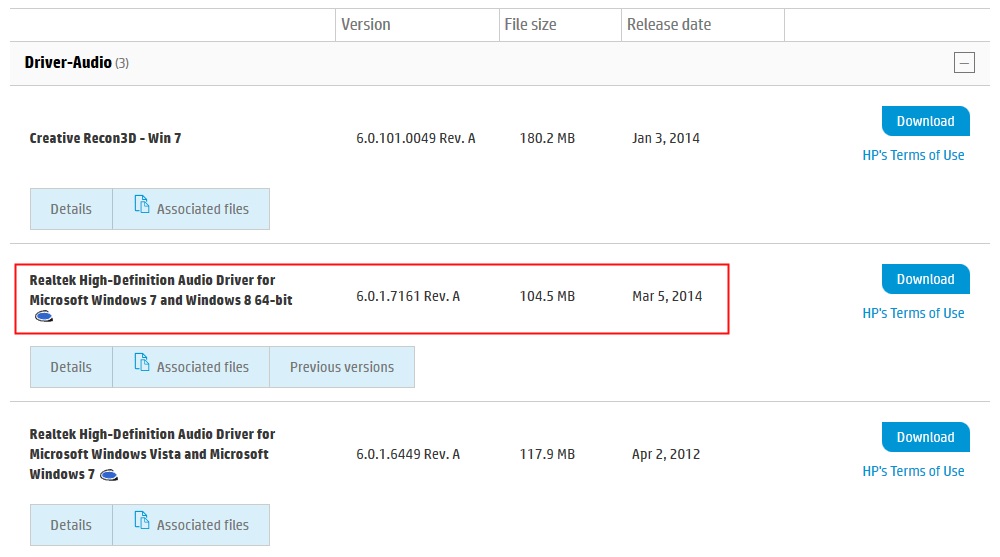Click the Version column header
The image size is (1000, 557).
click(365, 24)
